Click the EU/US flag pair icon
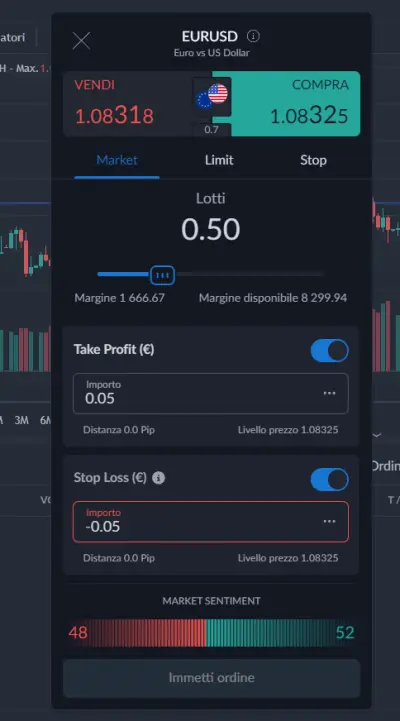The image size is (400, 721). point(212,97)
